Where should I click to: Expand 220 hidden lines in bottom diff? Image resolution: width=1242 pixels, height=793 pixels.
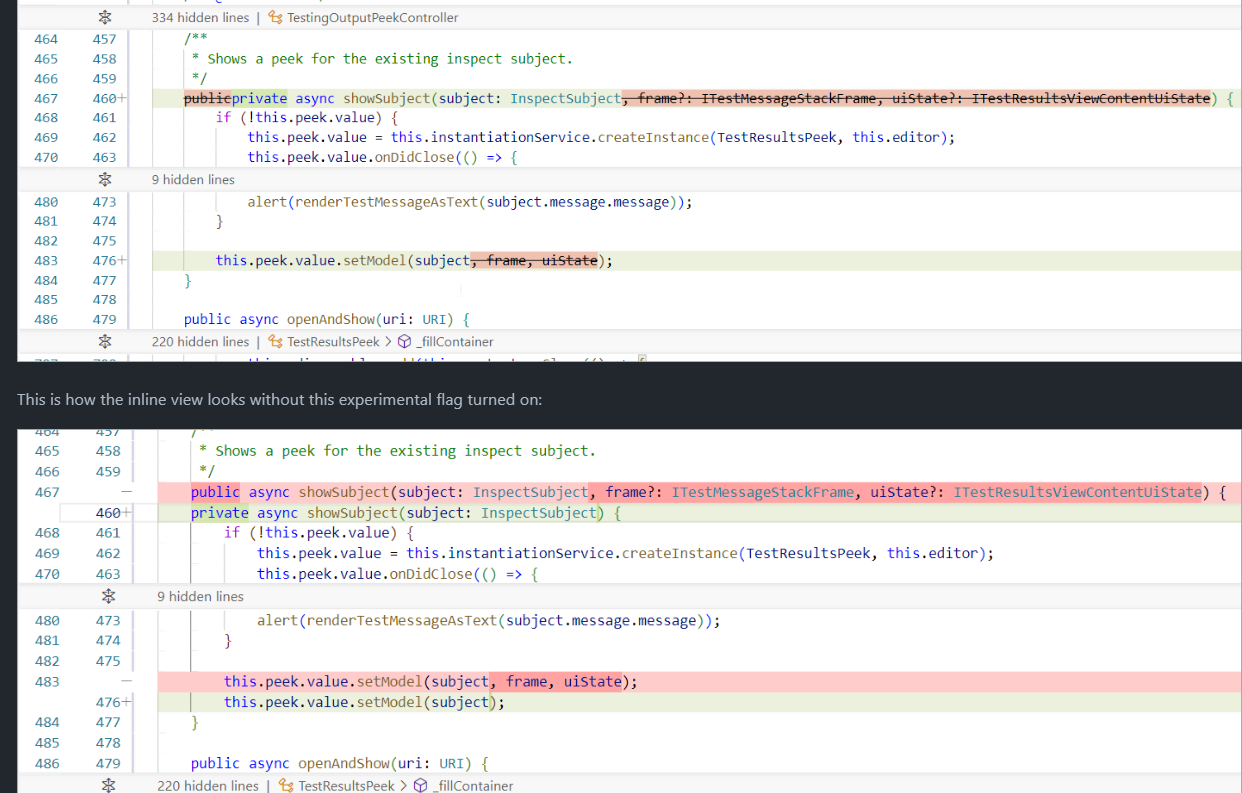(x=108, y=786)
